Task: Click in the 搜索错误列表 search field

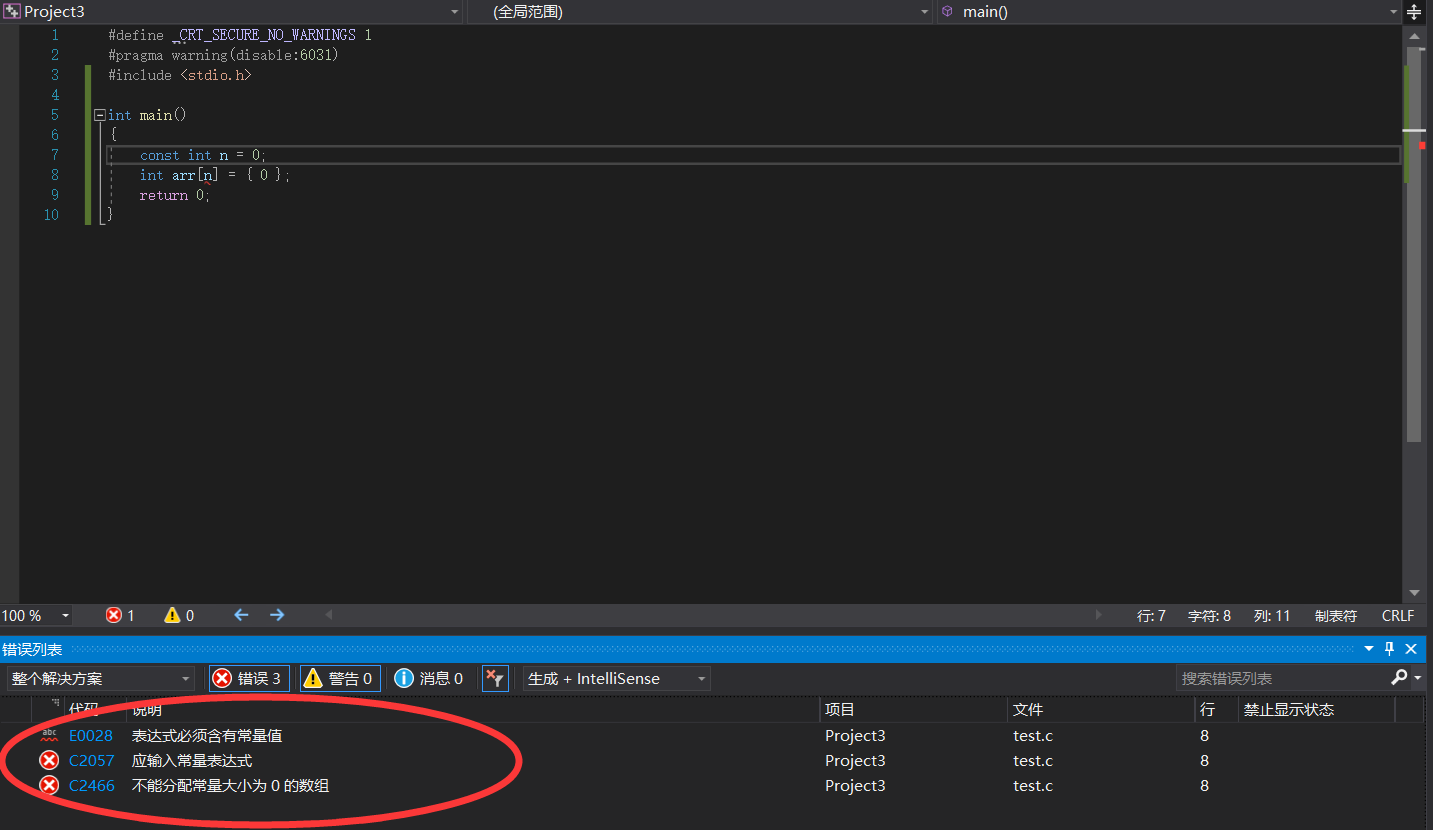Action: click(1282, 678)
